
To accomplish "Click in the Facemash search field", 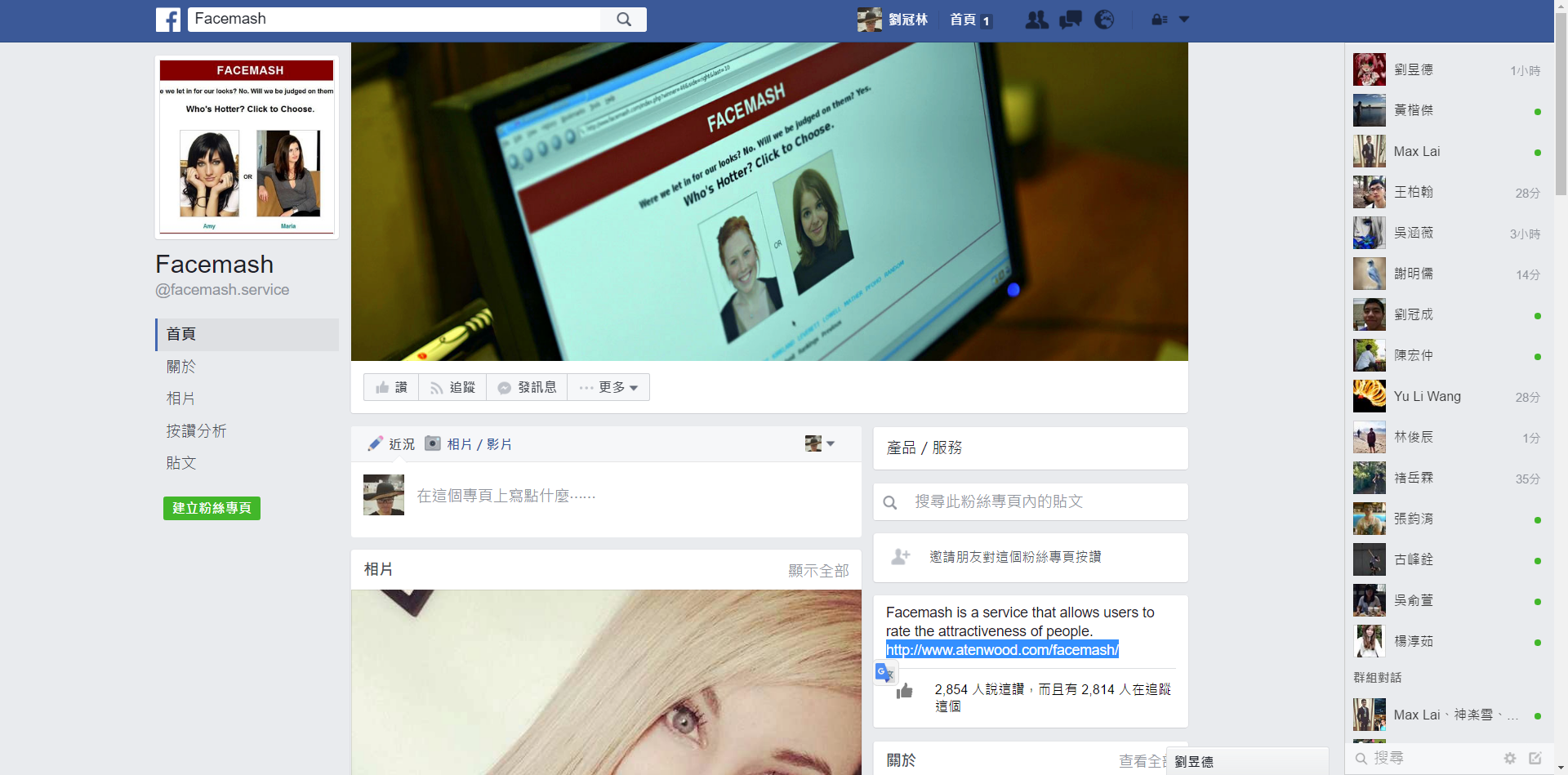I will tap(394, 20).
